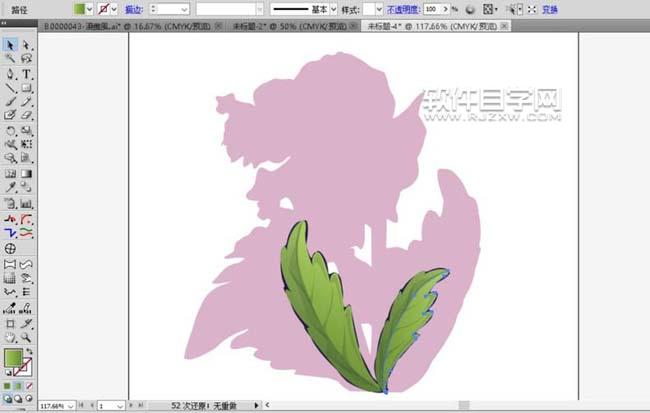Go to the previous artboard

point(92,406)
